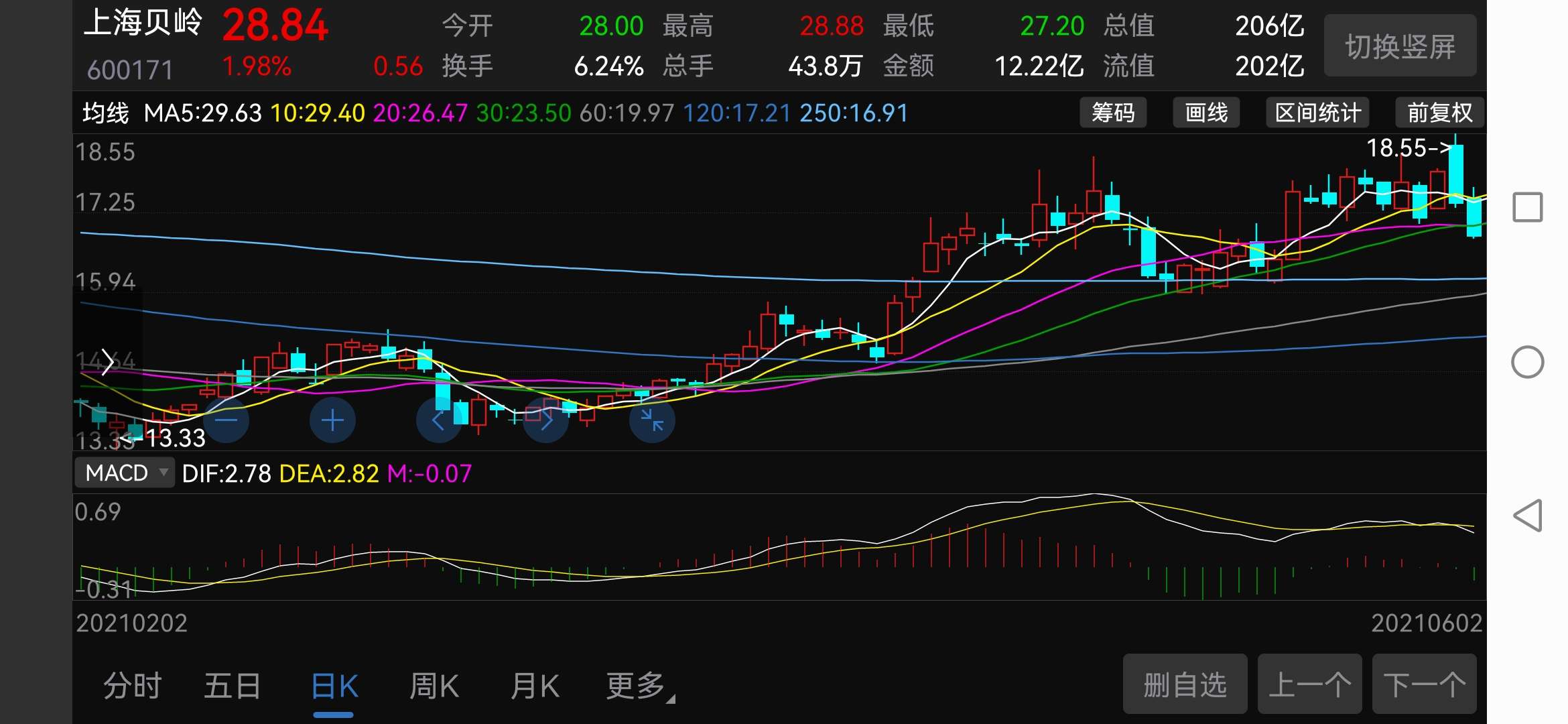Zoom in chart with plus icon
The image size is (1568, 724).
[332, 420]
